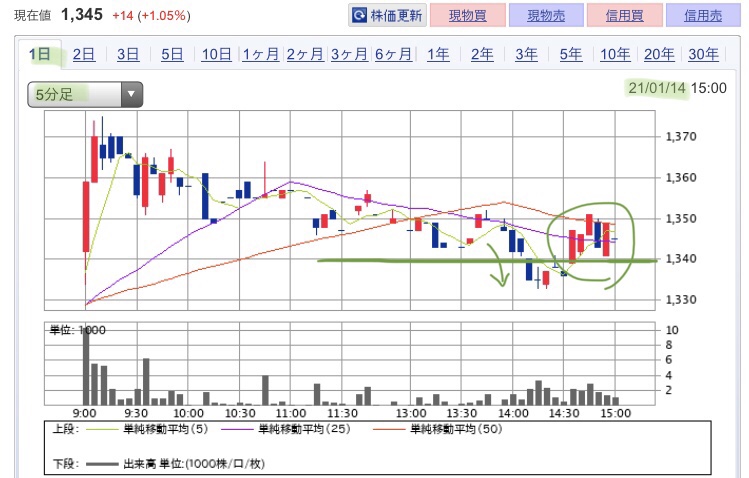Click the 株価更新 refresh button

pos(387,16)
